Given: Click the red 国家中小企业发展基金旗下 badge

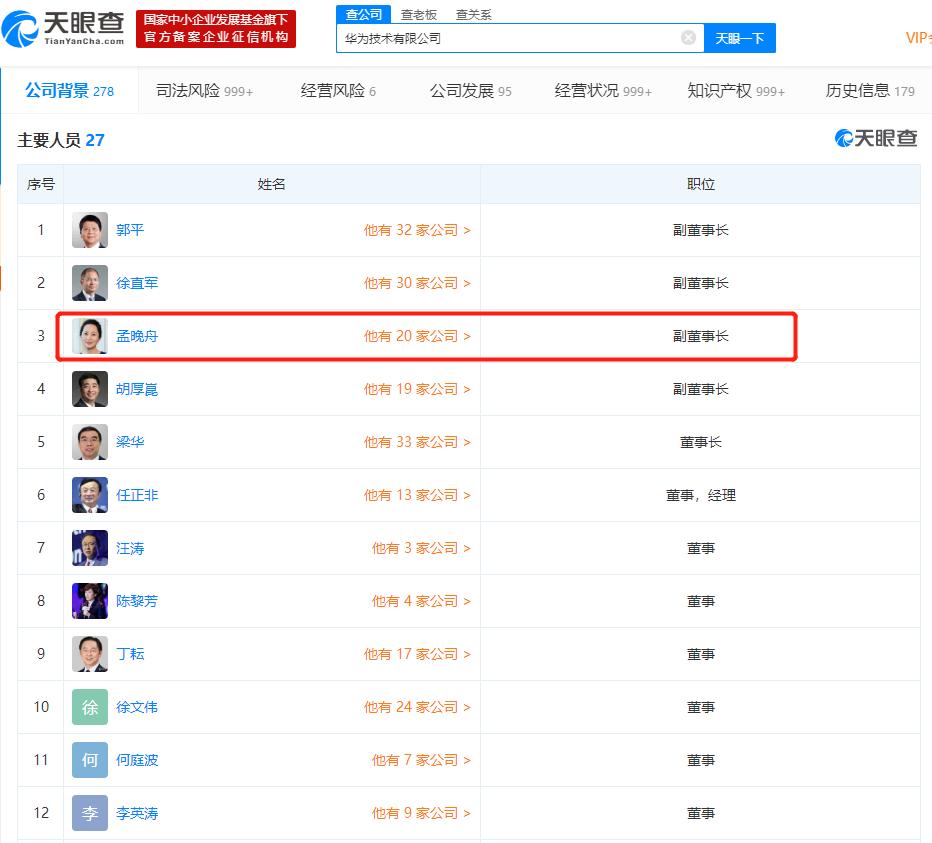Looking at the screenshot, I should 216,29.
